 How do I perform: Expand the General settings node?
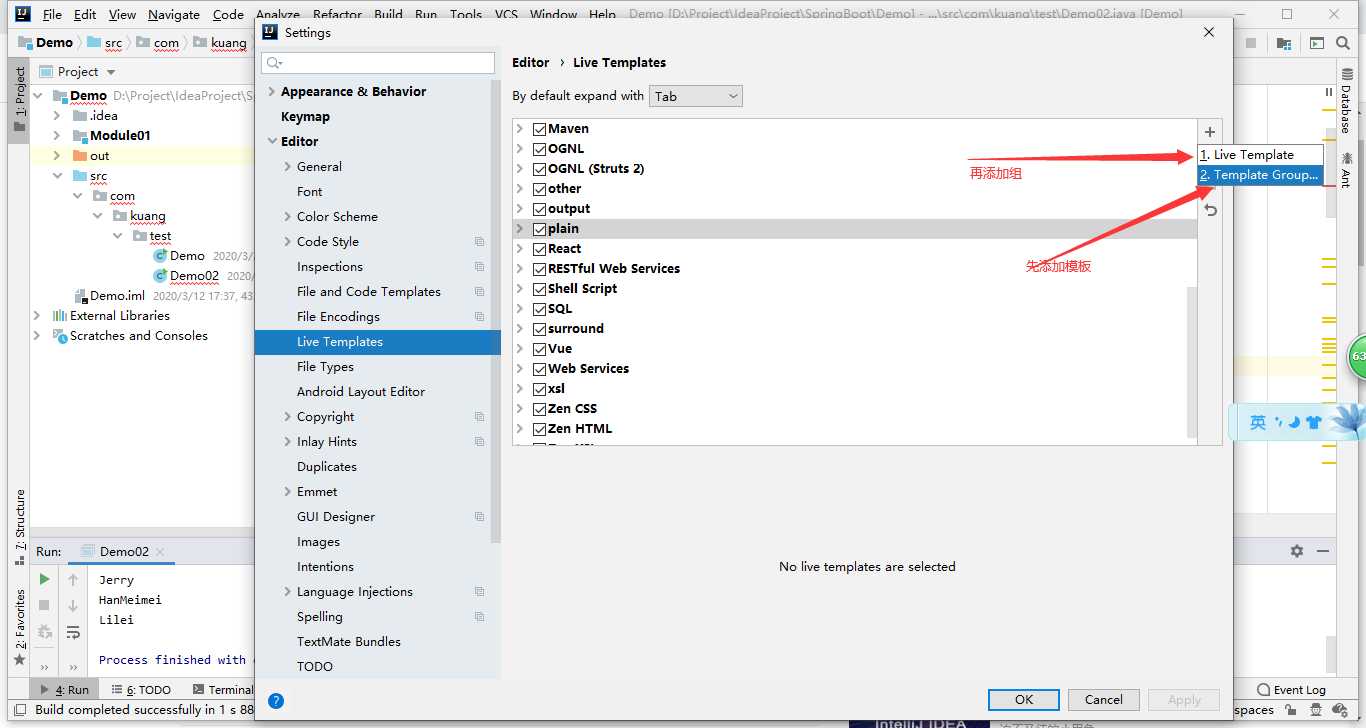[288, 167]
